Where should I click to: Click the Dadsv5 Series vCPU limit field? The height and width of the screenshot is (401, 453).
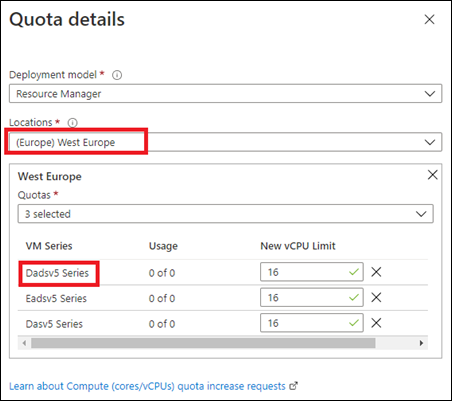(x=311, y=272)
